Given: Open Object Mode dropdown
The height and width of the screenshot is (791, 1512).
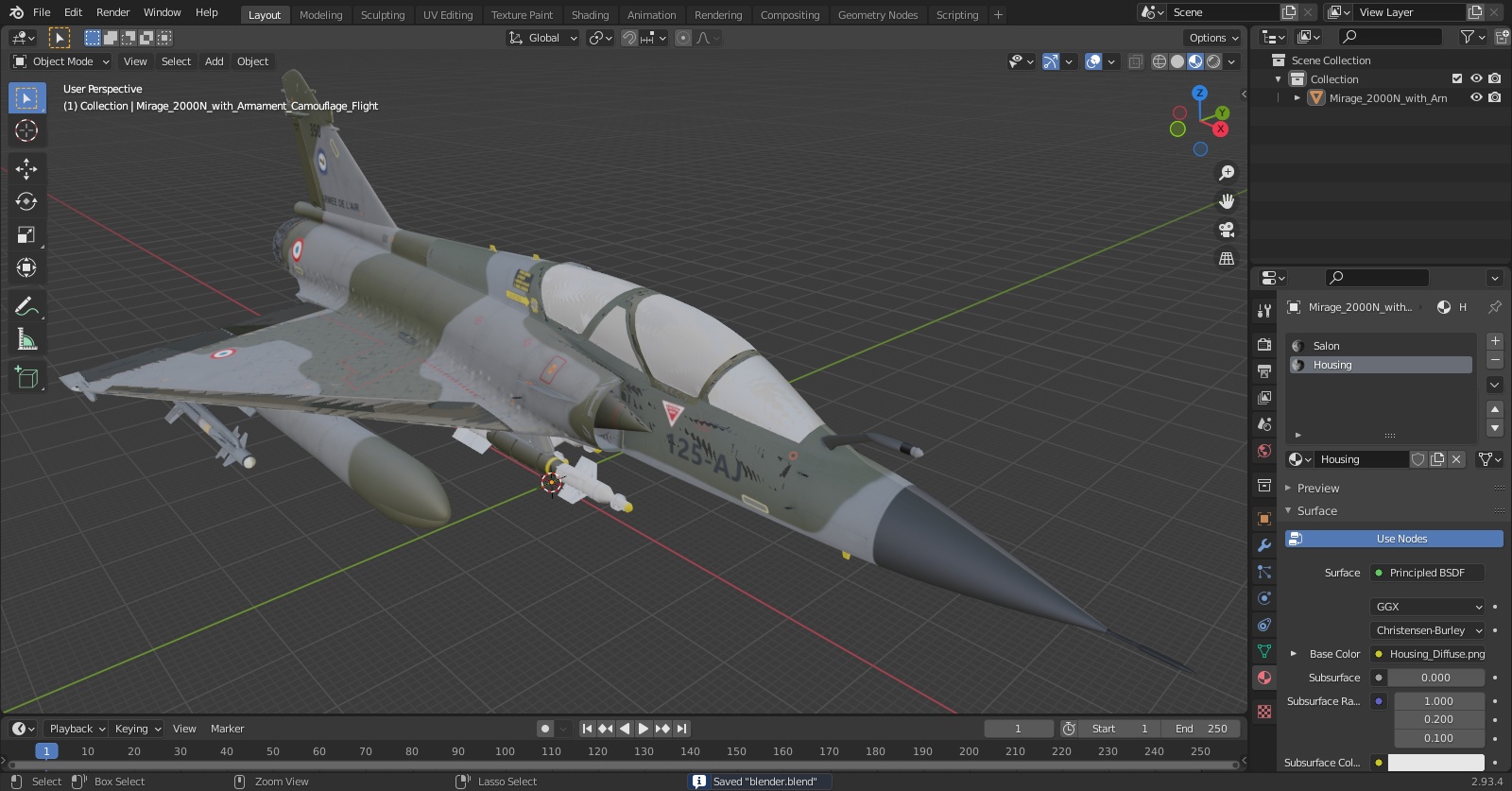Looking at the screenshot, I should (61, 61).
